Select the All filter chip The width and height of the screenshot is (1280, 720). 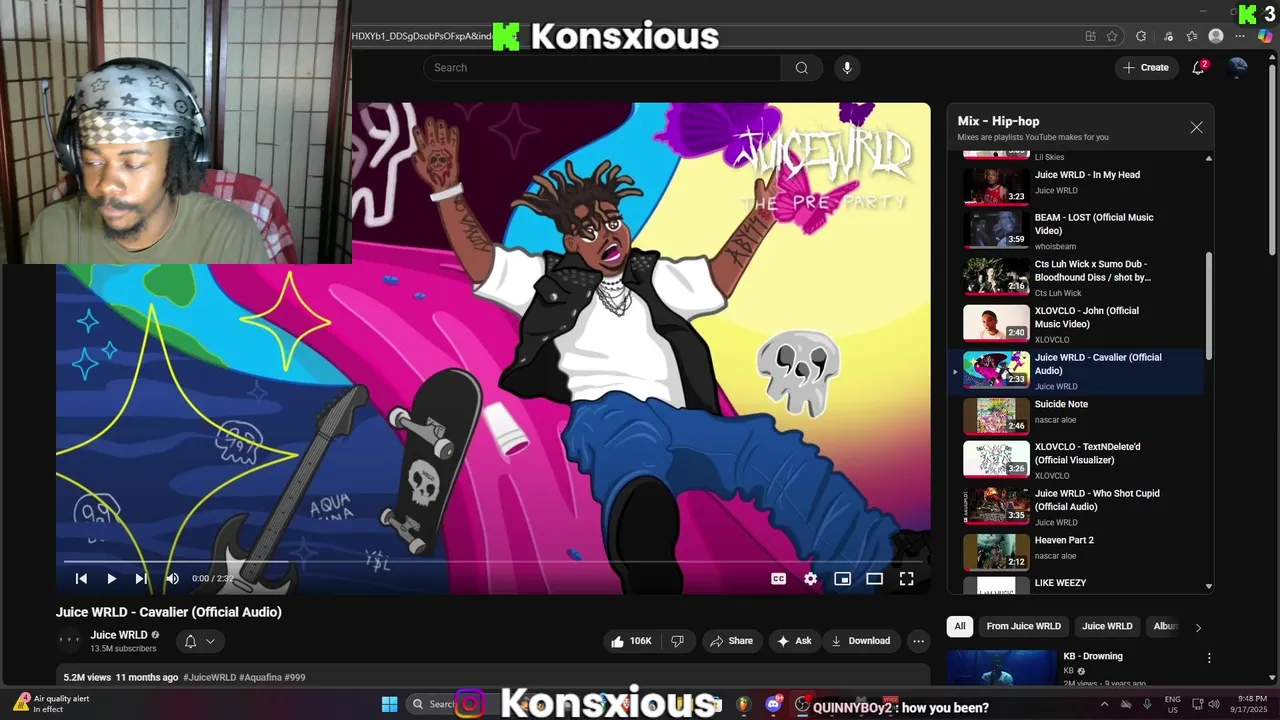[959, 626]
